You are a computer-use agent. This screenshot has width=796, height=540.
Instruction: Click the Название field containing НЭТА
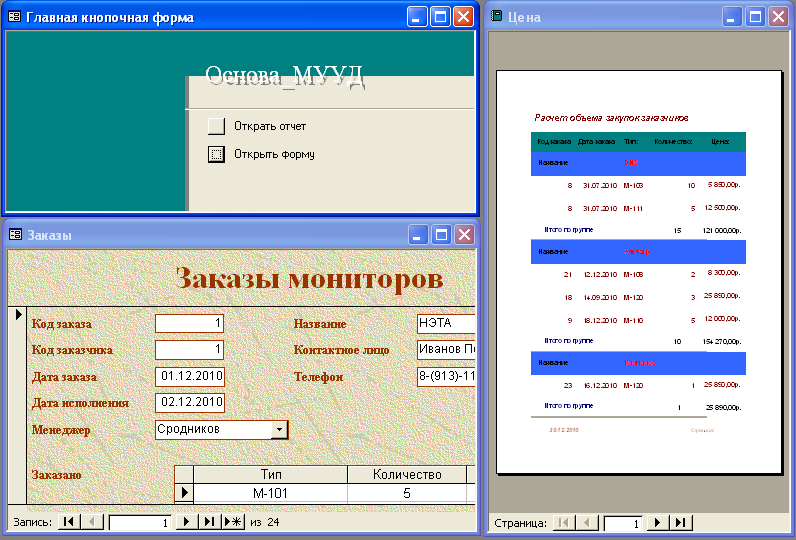tap(446, 323)
